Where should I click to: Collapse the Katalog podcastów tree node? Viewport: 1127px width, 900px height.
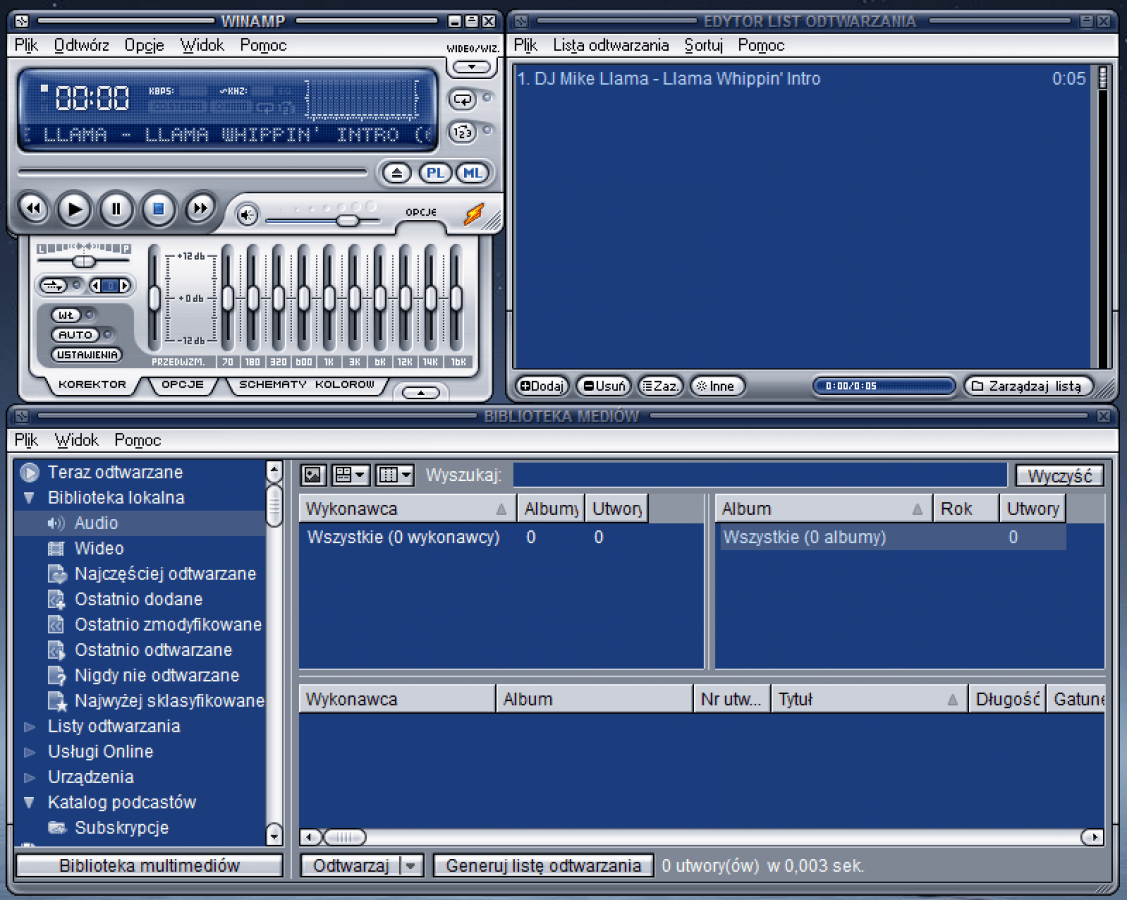point(29,802)
